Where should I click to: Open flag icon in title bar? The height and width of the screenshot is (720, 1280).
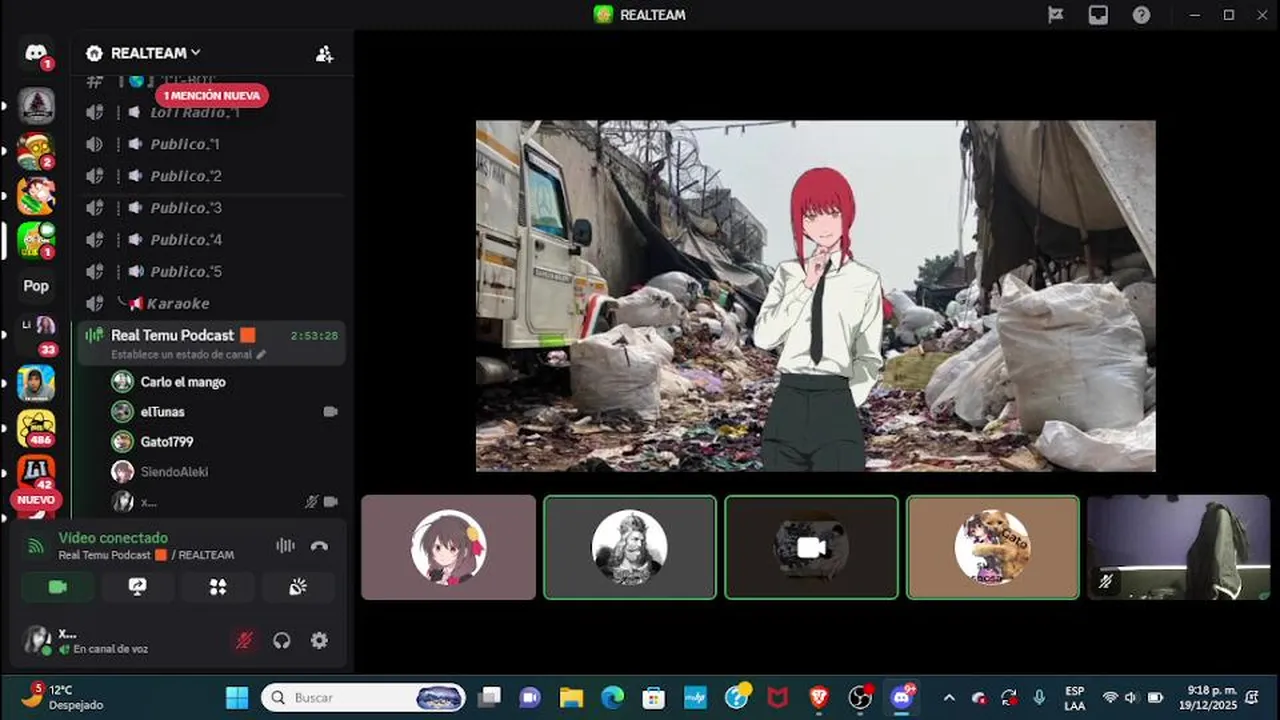coord(1055,15)
